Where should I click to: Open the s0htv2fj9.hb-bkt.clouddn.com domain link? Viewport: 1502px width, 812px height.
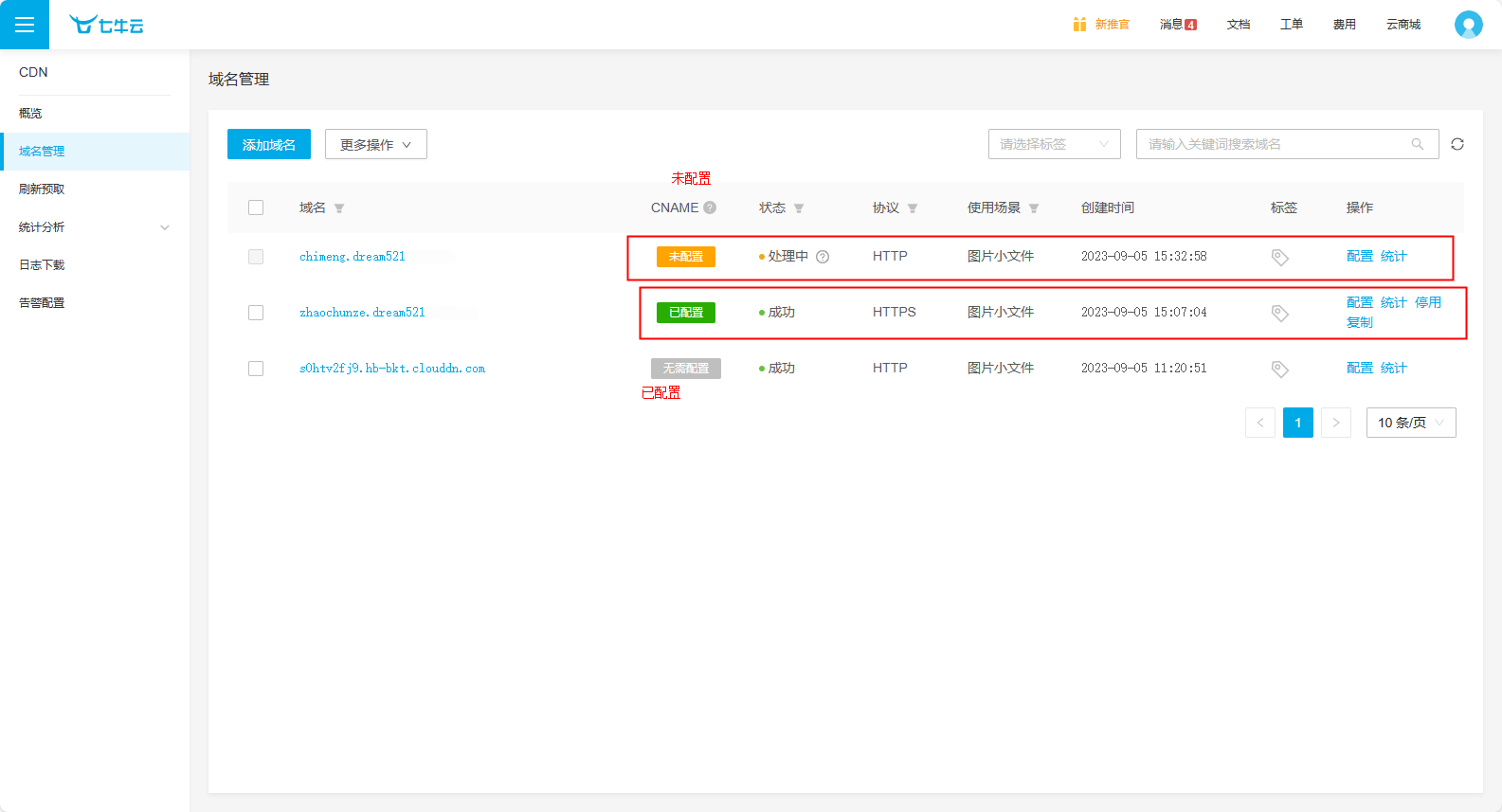[392, 369]
